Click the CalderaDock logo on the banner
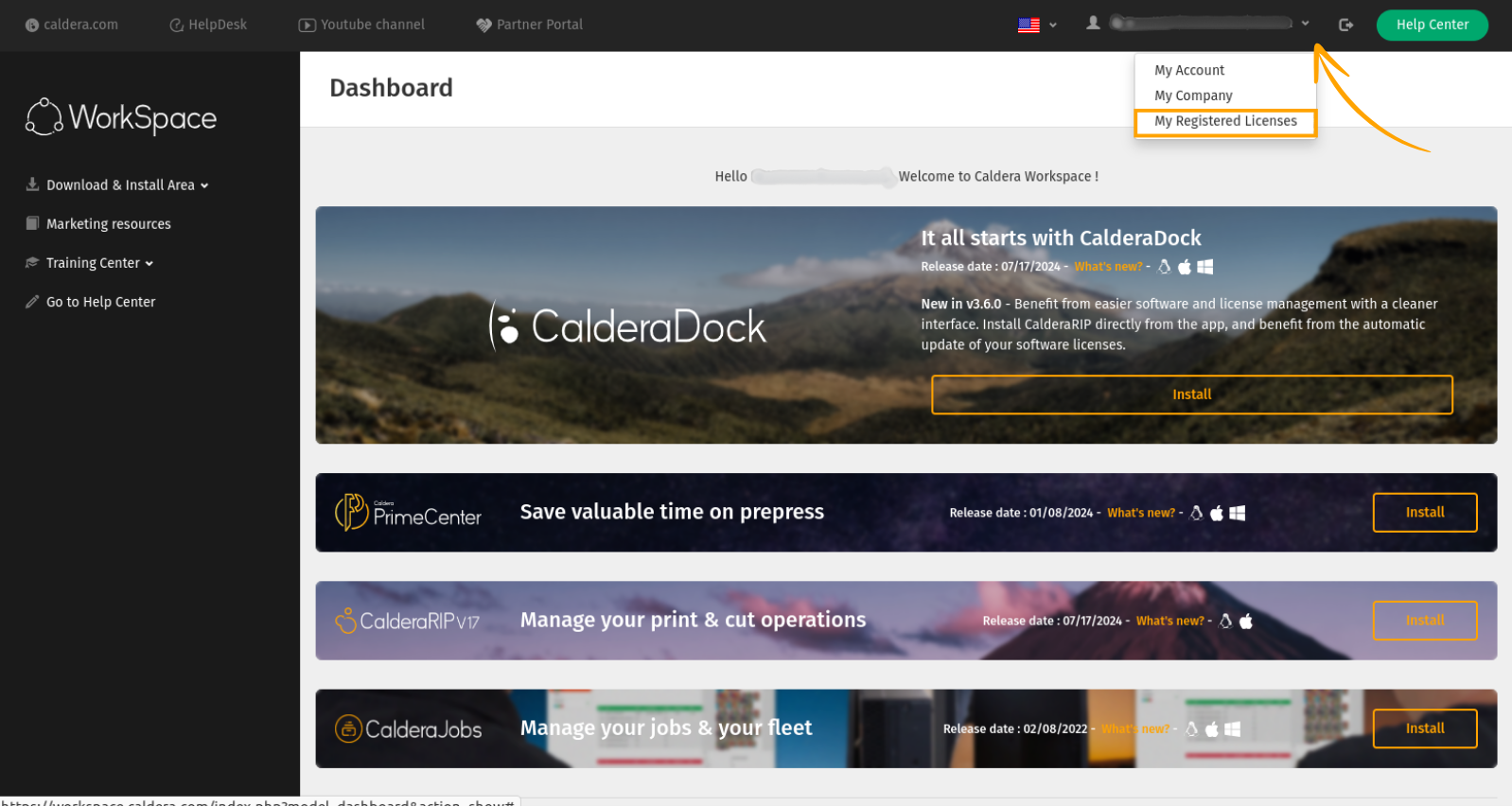The width and height of the screenshot is (1512, 807). click(x=627, y=326)
